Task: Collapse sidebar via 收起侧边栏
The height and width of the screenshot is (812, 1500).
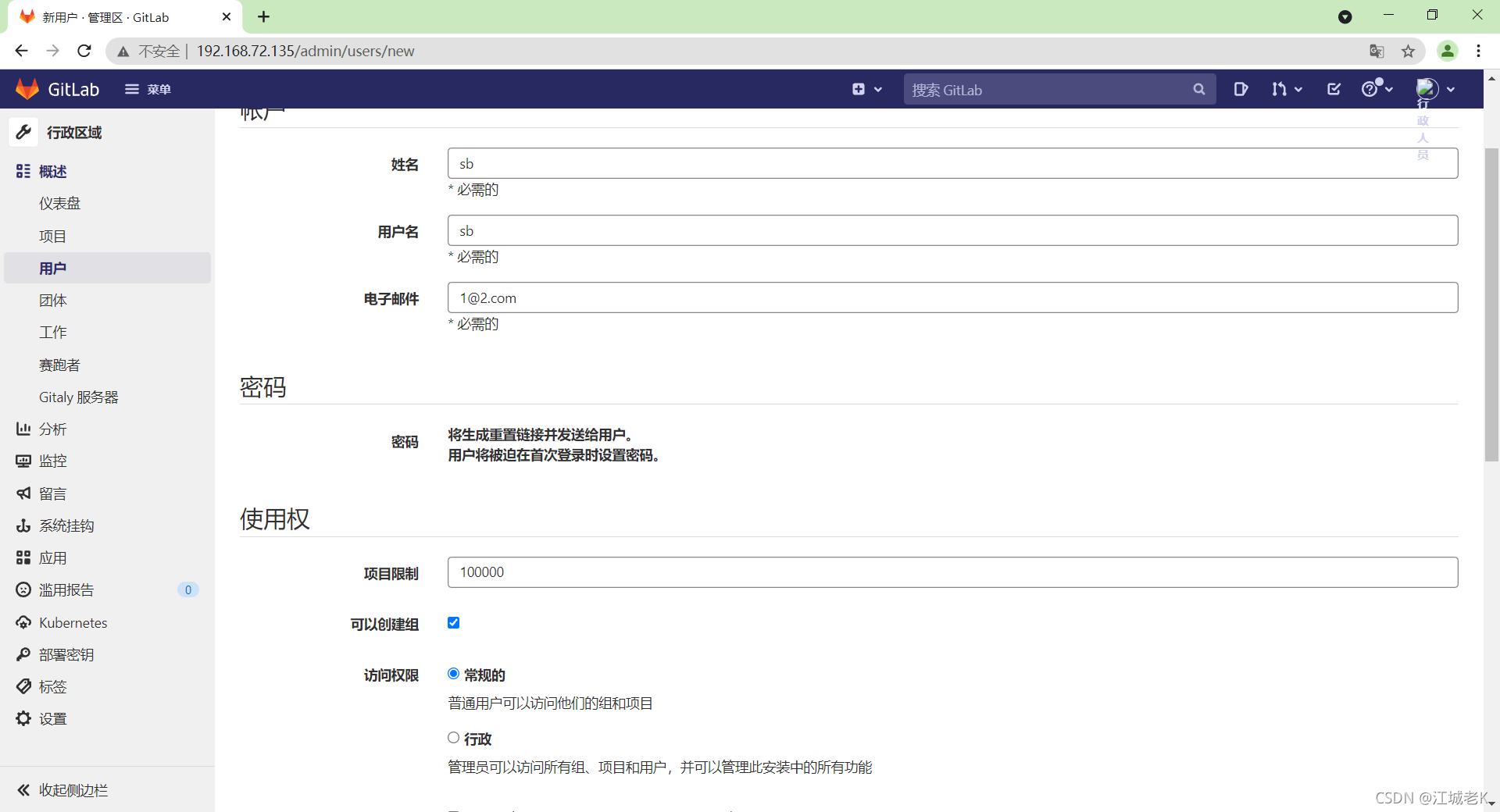Action: coord(62,790)
